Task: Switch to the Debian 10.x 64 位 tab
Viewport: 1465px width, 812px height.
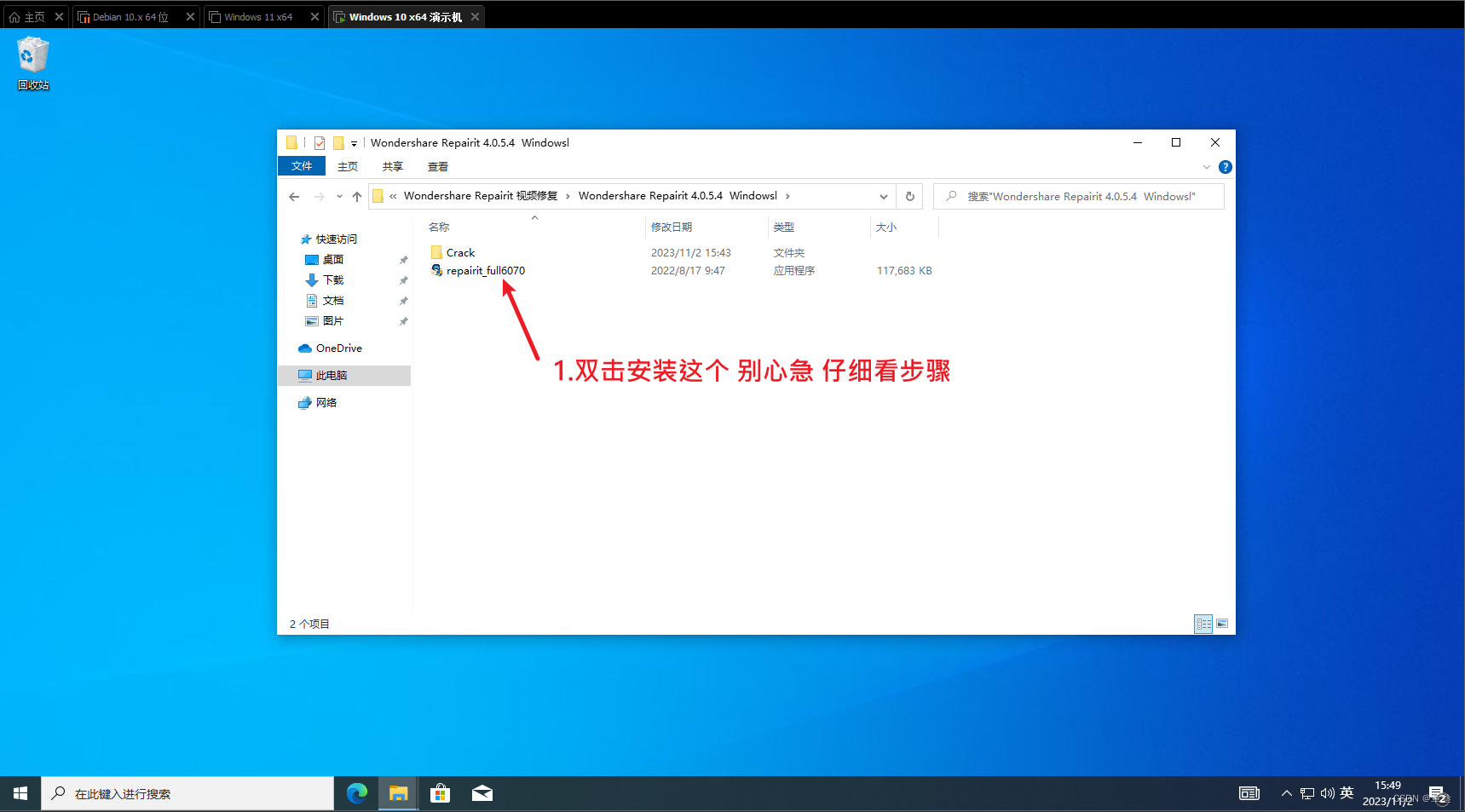Action: [x=130, y=17]
